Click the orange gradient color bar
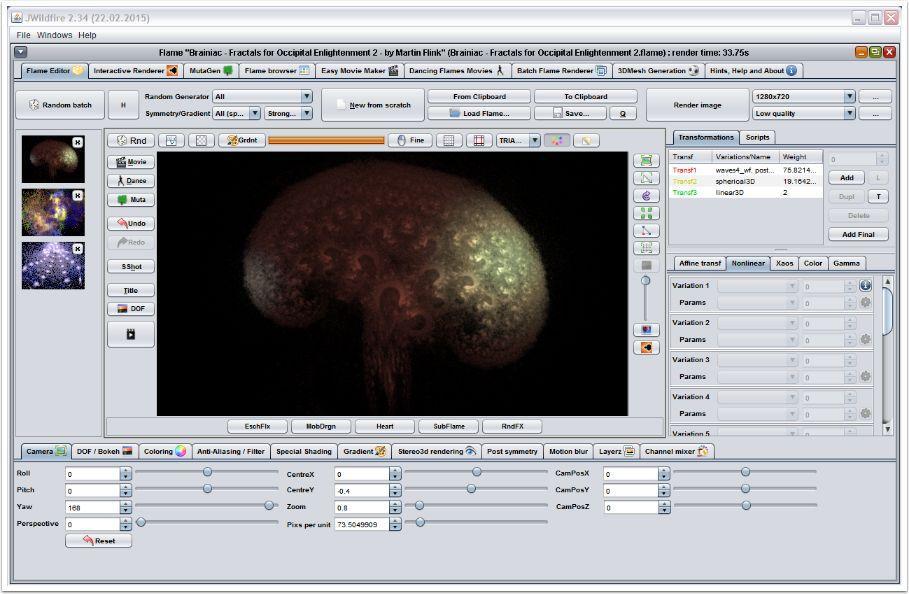The width and height of the screenshot is (909, 594). pyautogui.click(x=326, y=140)
